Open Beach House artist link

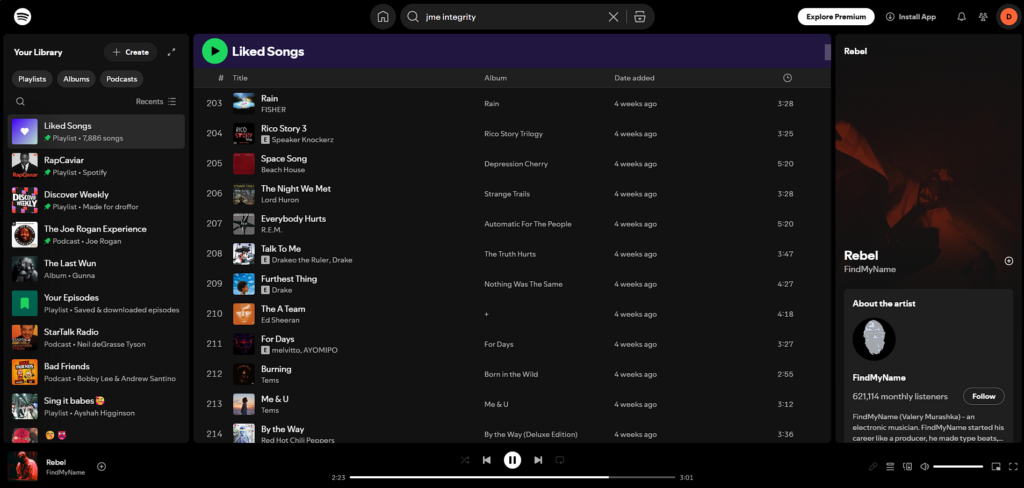pyautogui.click(x=283, y=170)
